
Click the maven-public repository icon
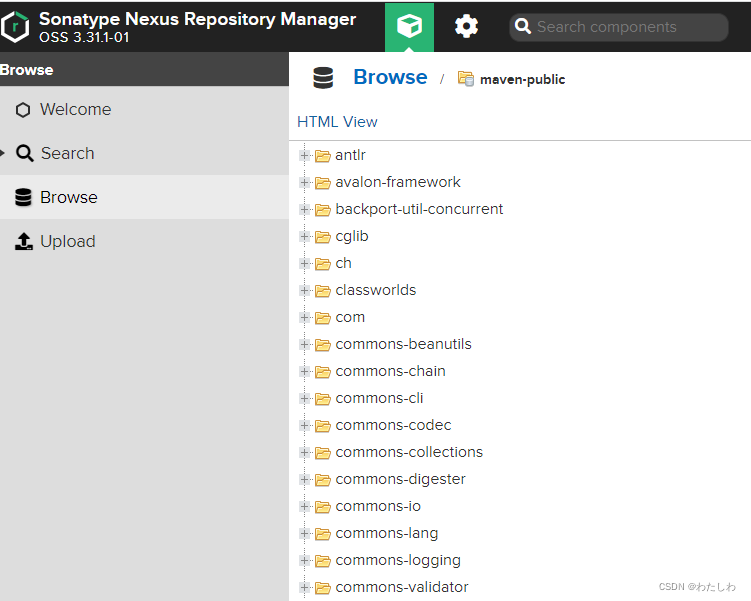point(466,78)
